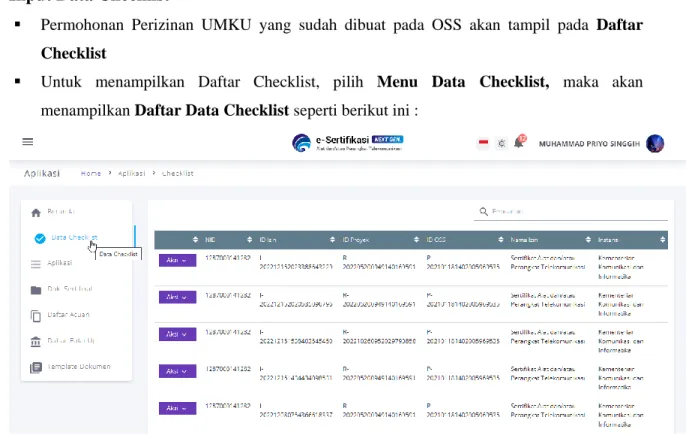Image resolution: width=686 pixels, height=435 pixels.
Task: Go to Home in the breadcrumb
Action: pos(91,173)
